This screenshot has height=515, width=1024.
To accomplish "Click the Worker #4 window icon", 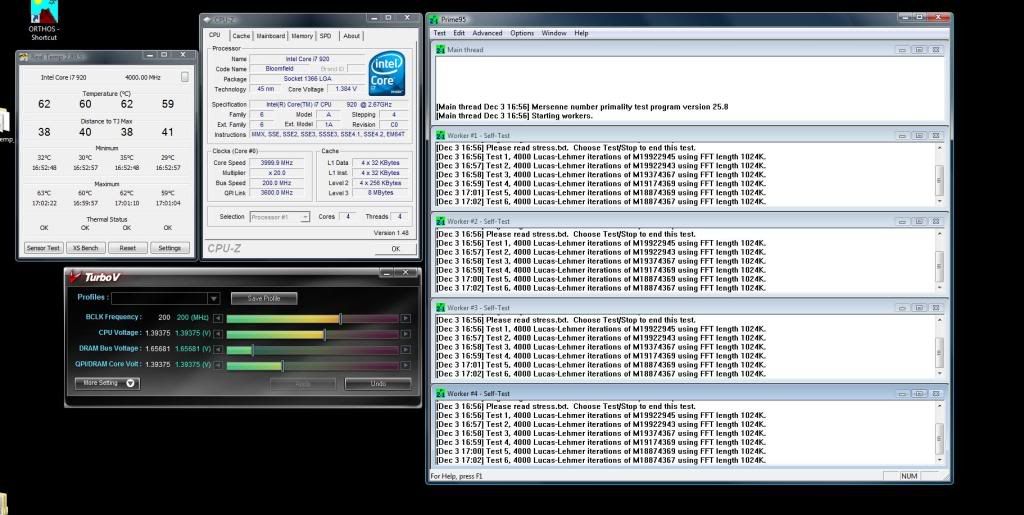I will click(x=441, y=394).
